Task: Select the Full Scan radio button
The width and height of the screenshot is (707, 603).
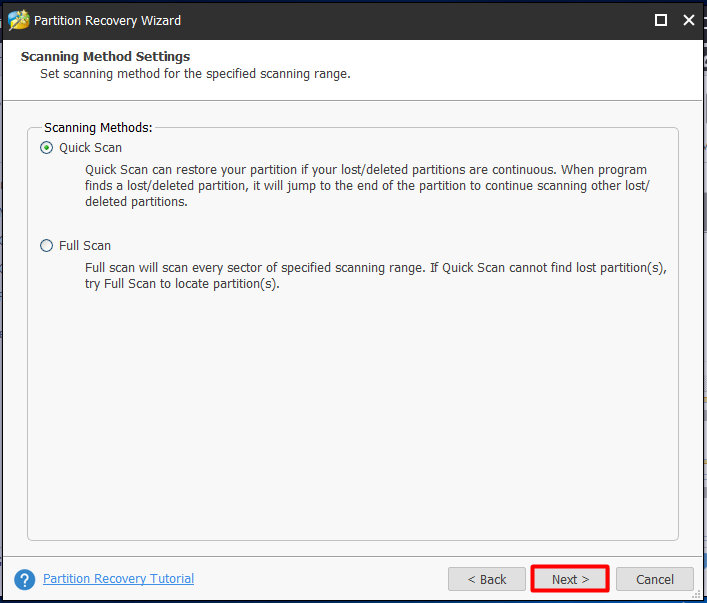Action: tap(46, 245)
